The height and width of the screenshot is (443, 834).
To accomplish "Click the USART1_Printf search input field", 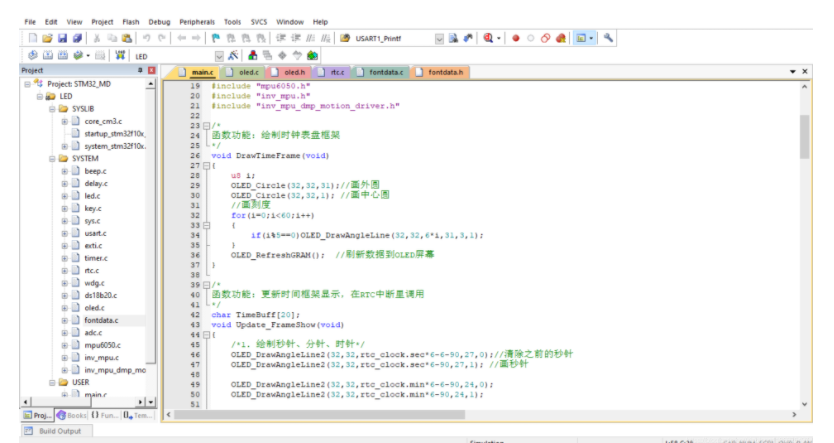I will click(394, 39).
